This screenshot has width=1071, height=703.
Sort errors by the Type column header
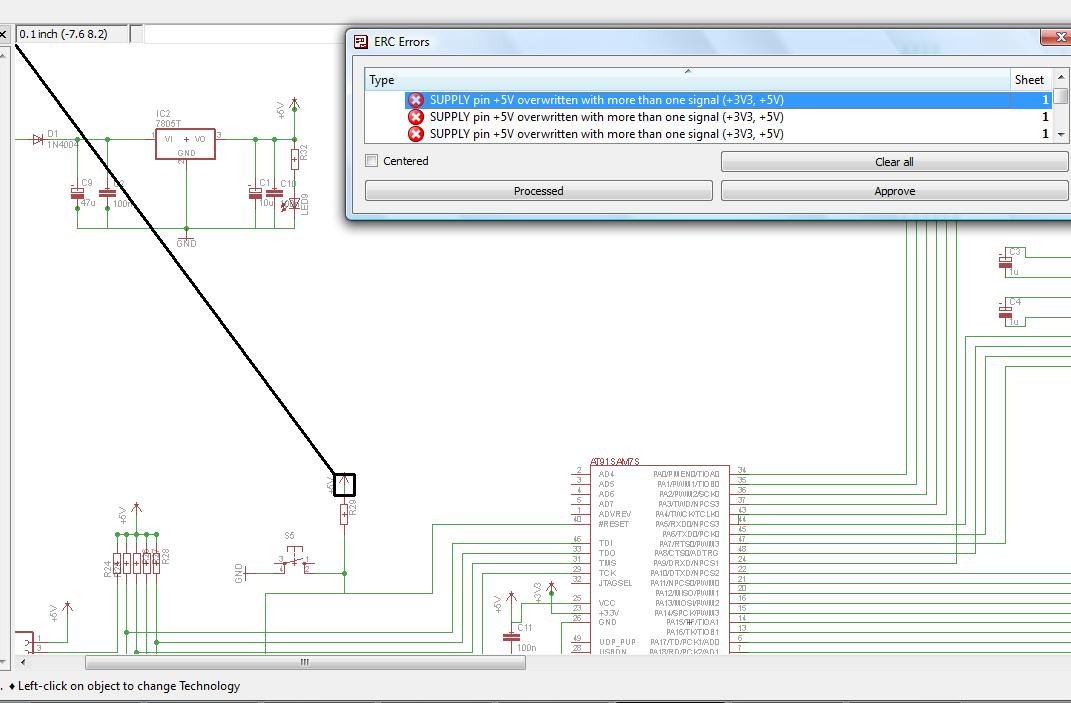[687, 79]
